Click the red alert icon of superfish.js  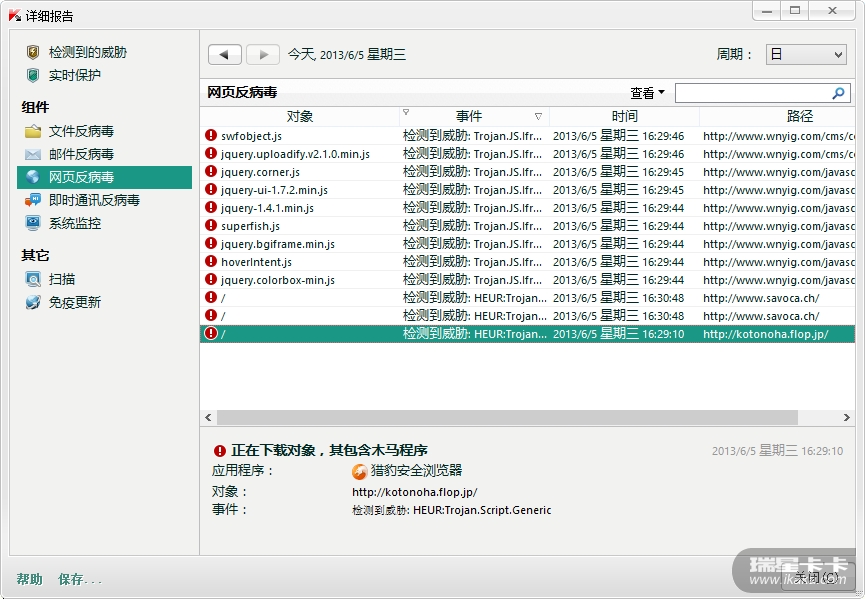(211, 225)
